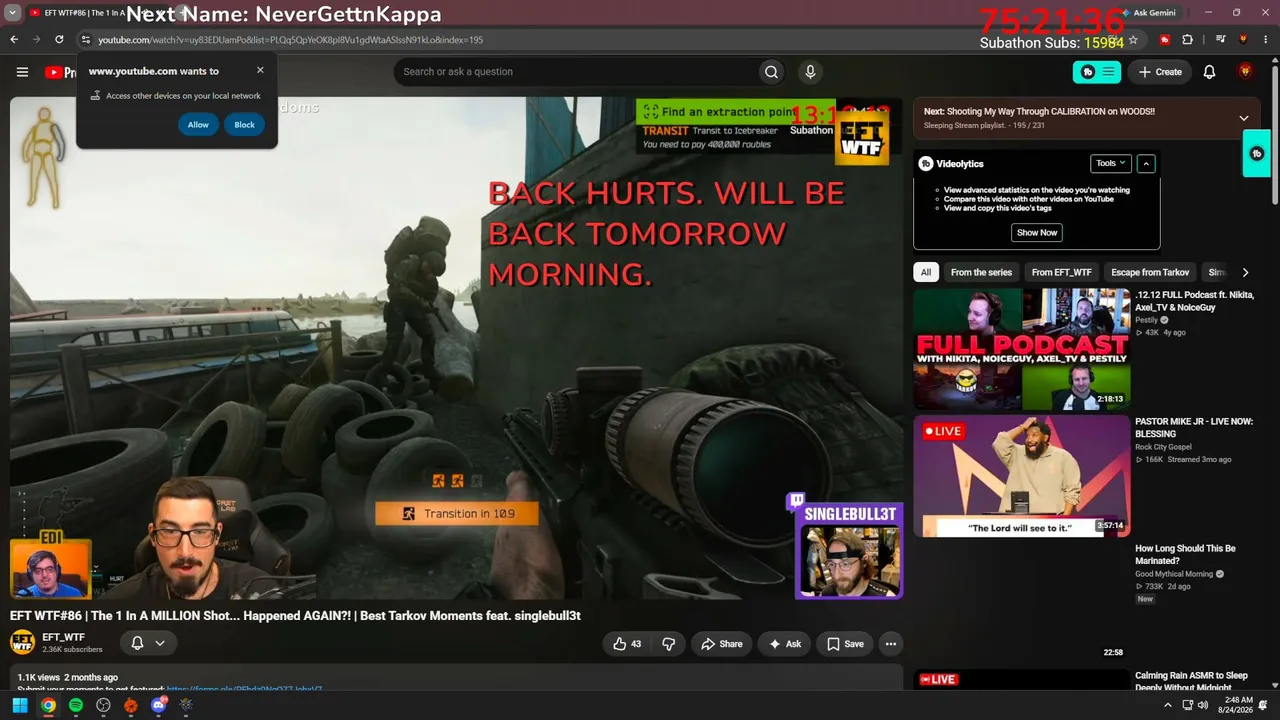Switch to the EFT WTF#86 browser tab

pyautogui.click(x=97, y=13)
